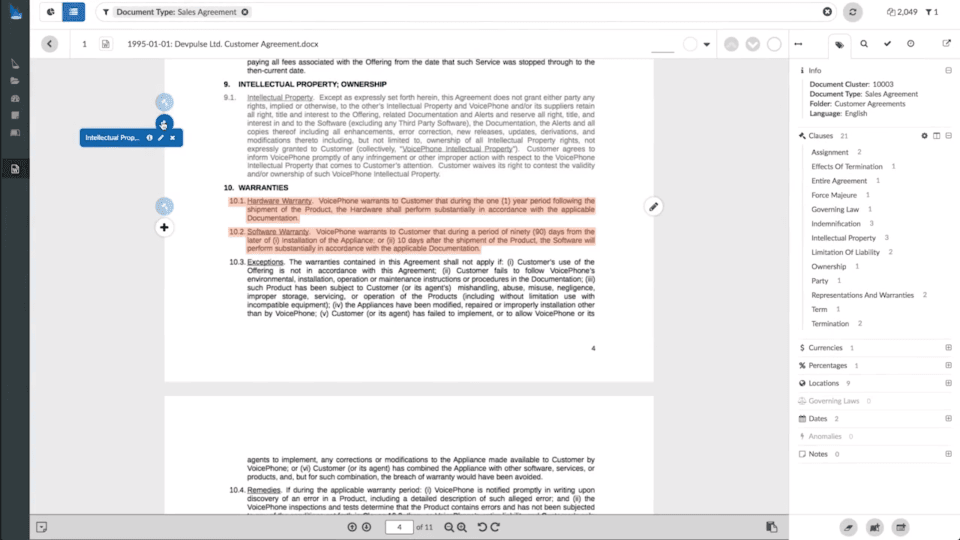Viewport: 960px width, 540px height.
Task: Go back with the left arrow button
Action: click(x=50, y=44)
